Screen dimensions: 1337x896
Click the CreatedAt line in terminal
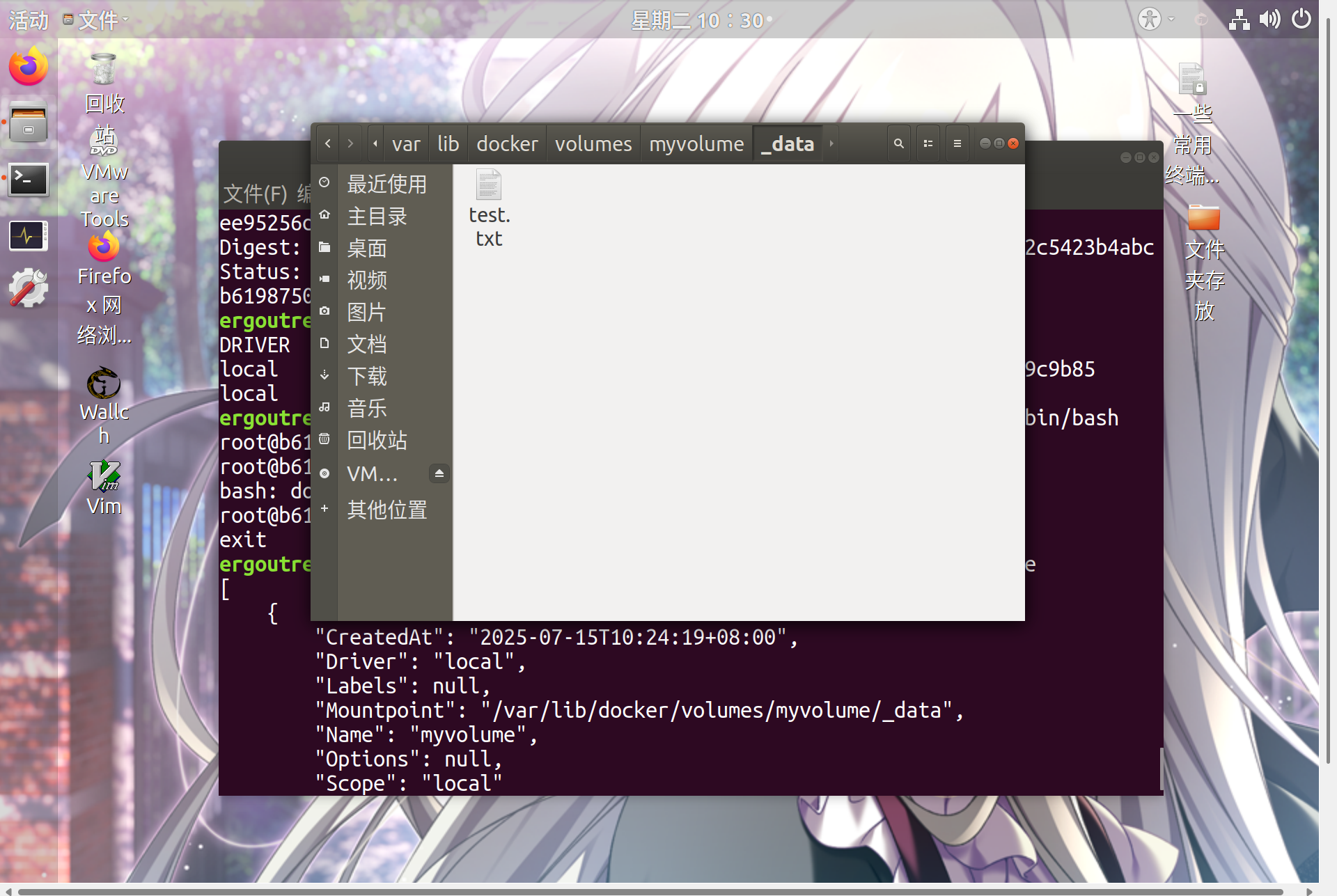click(556, 637)
